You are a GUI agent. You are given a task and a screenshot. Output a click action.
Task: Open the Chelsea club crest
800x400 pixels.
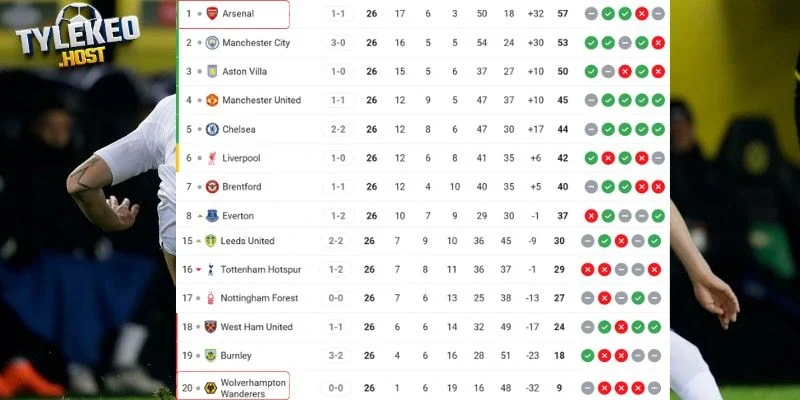[x=212, y=129]
